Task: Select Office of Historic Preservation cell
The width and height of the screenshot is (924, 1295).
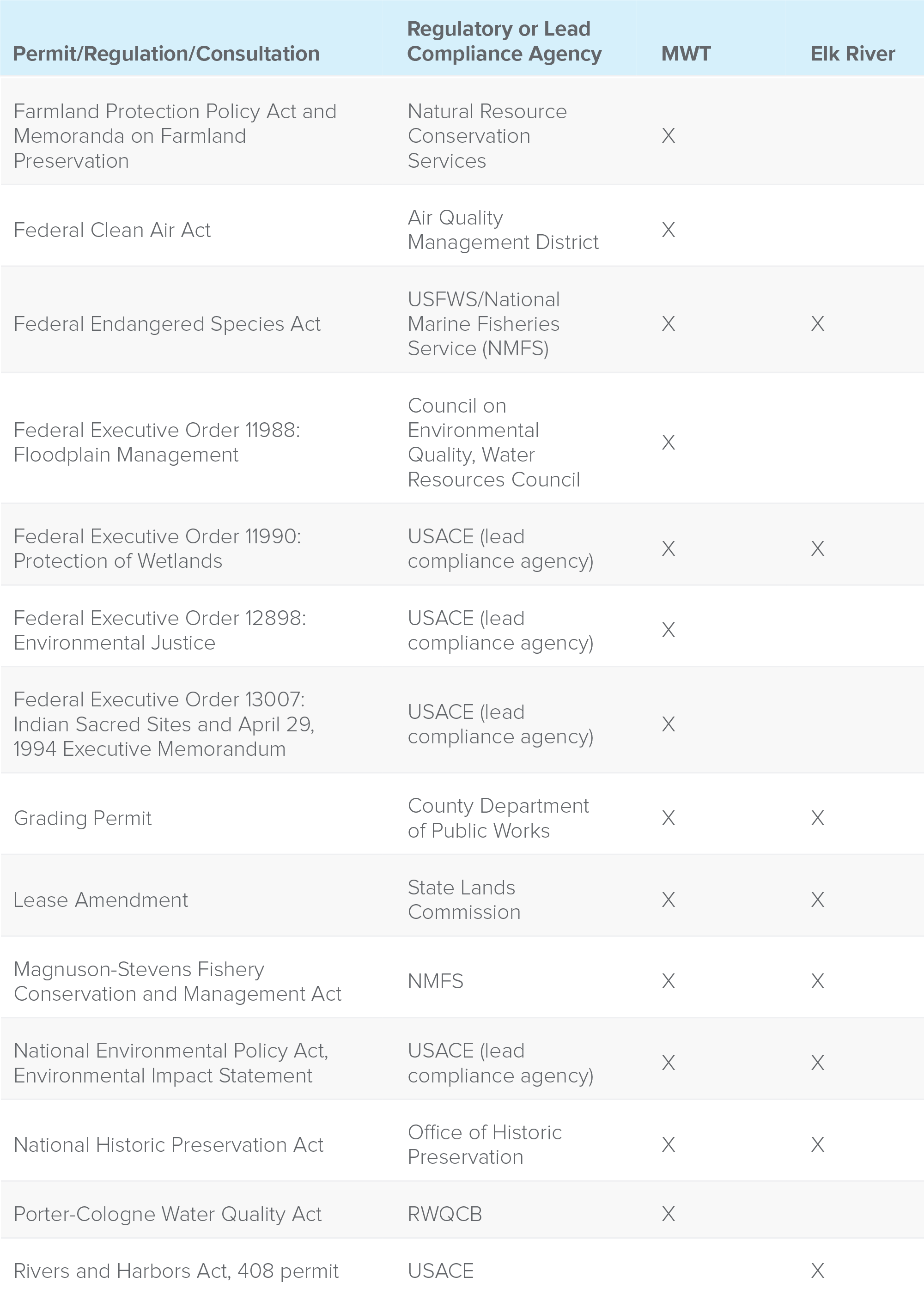Action: pos(485,1144)
